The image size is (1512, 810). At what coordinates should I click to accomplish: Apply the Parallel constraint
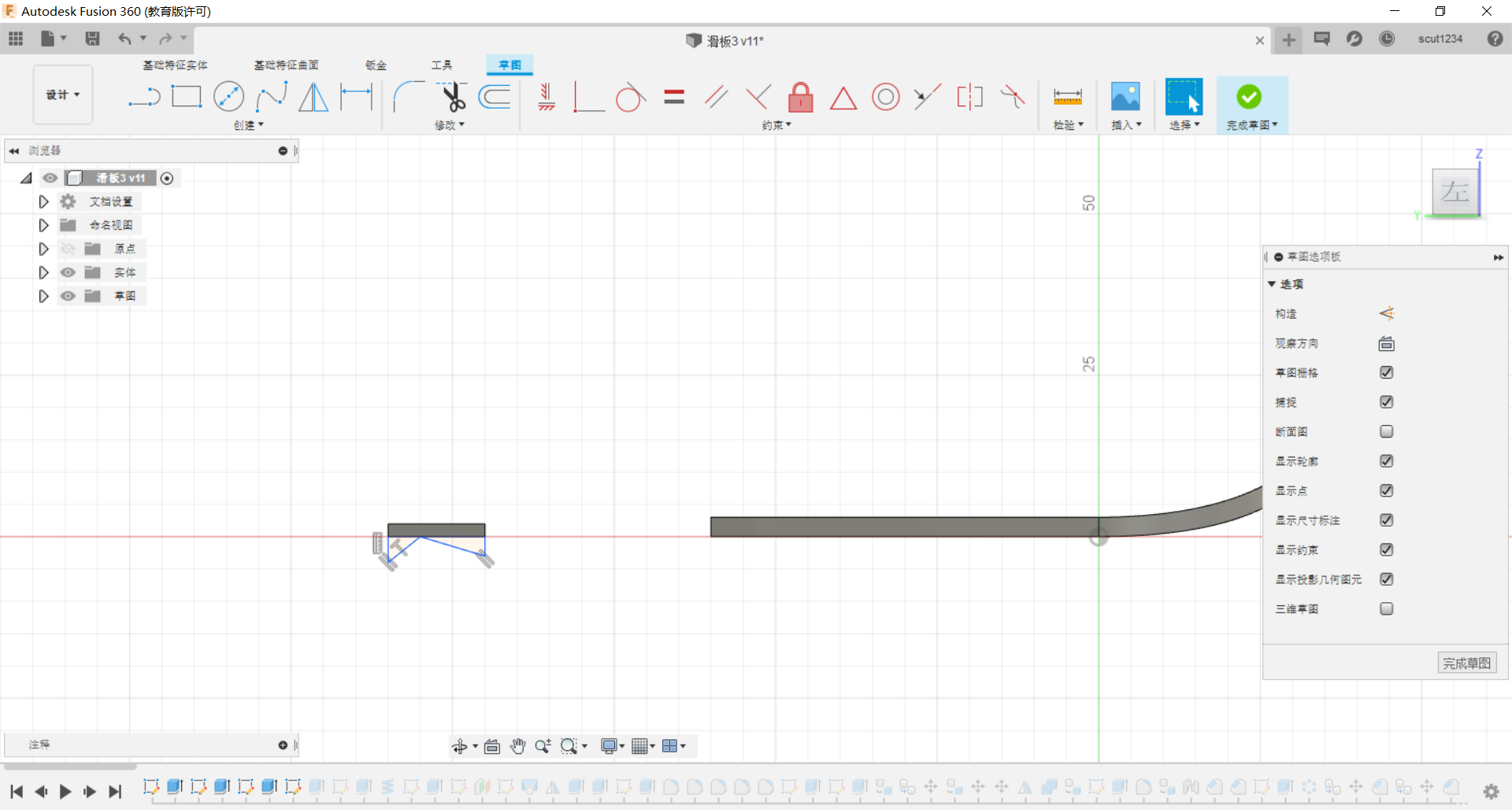(x=717, y=97)
